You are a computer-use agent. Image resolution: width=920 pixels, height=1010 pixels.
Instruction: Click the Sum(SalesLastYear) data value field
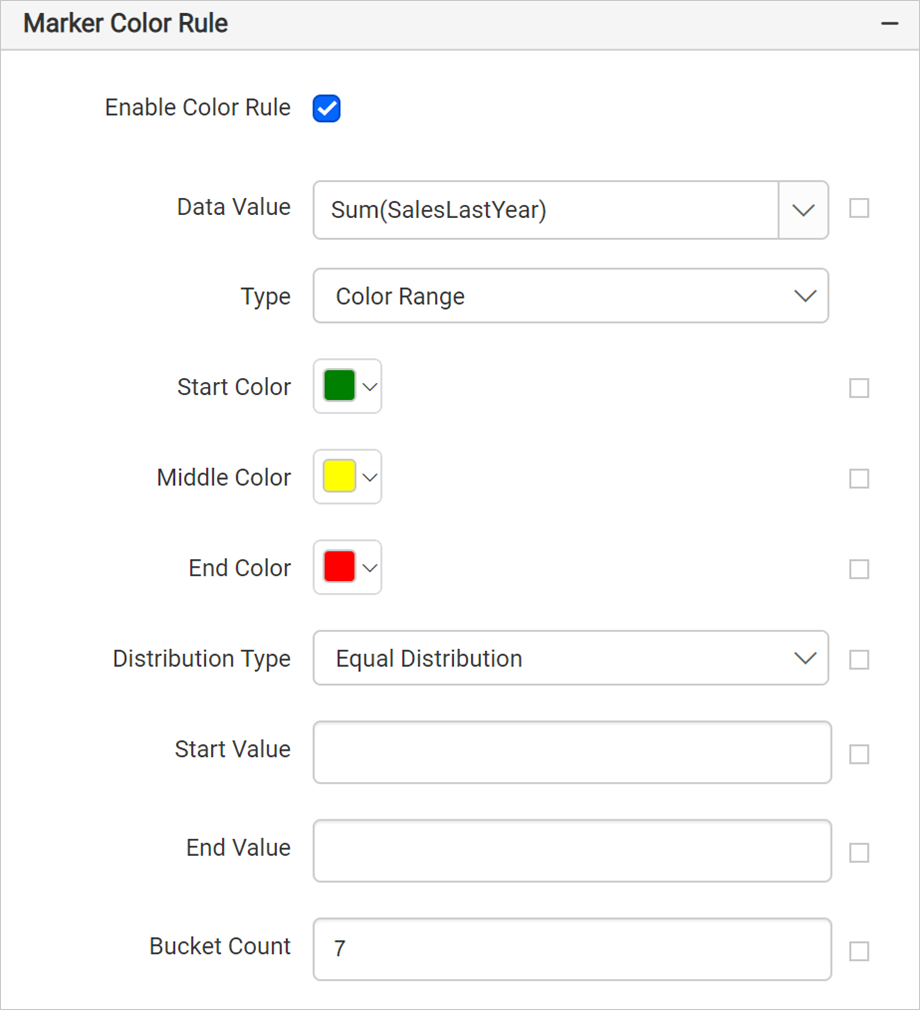[x=545, y=210]
